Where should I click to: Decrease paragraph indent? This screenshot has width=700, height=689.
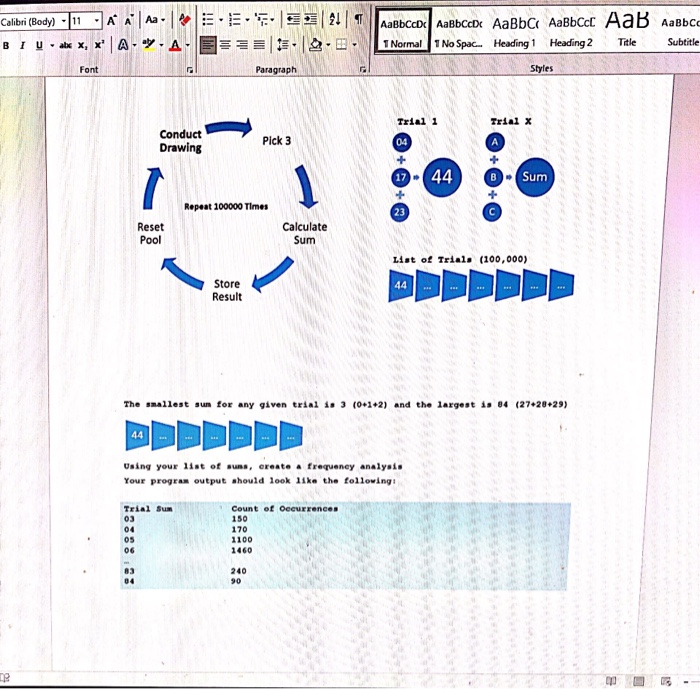293,19
